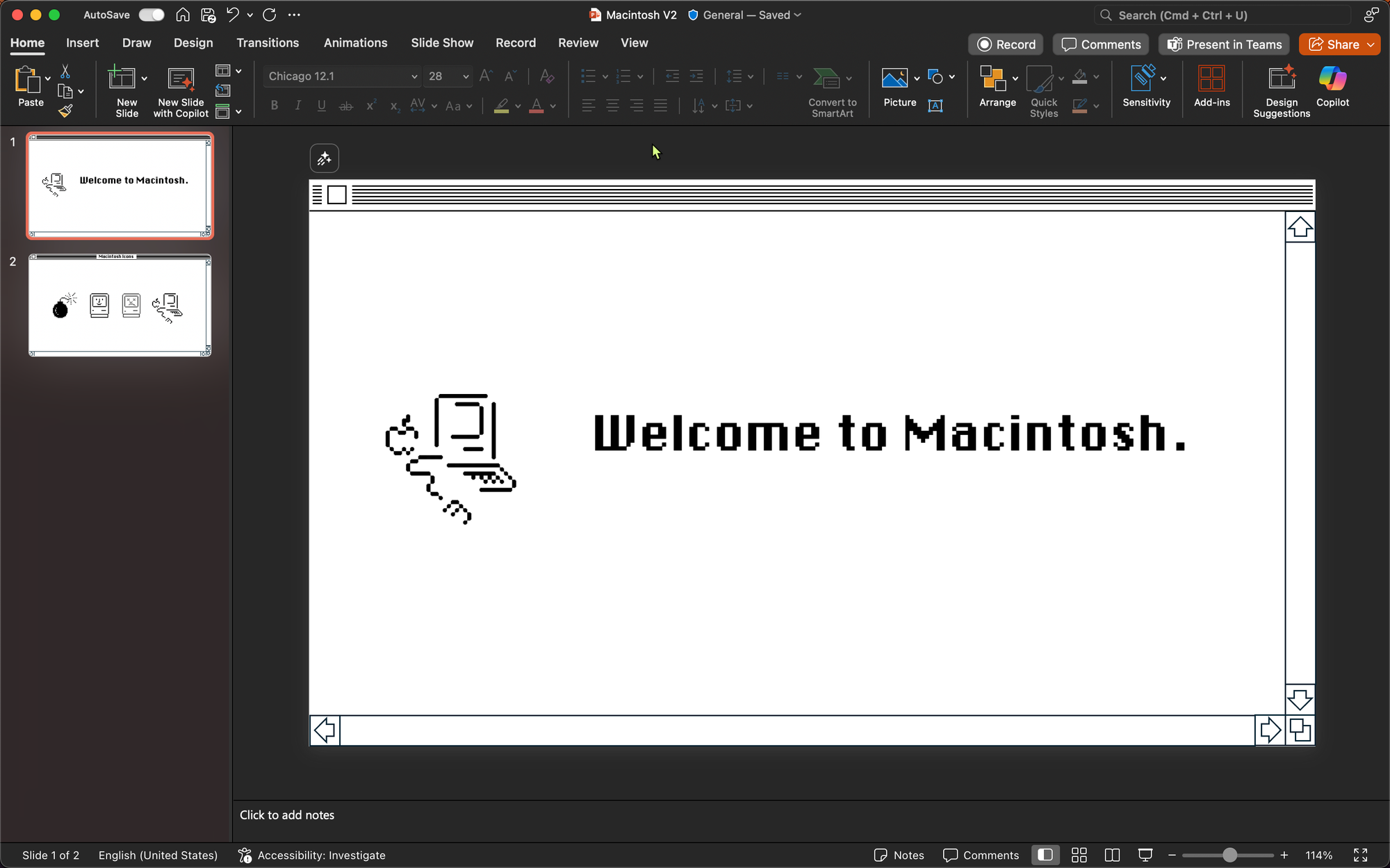Image resolution: width=1390 pixels, height=868 pixels.
Task: Click the Designer magic wand icon above slide
Action: pyautogui.click(x=325, y=158)
